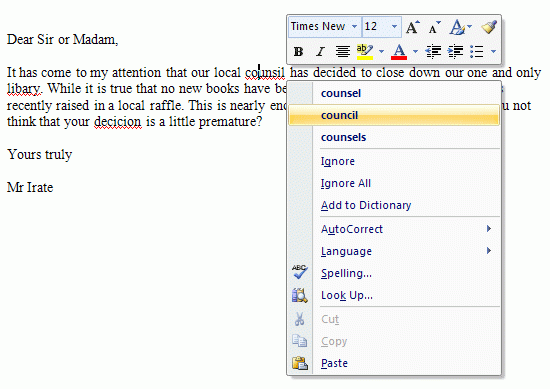Click the Shrink Font icon
Image resolution: width=550 pixels, height=389 pixels.
point(435,27)
